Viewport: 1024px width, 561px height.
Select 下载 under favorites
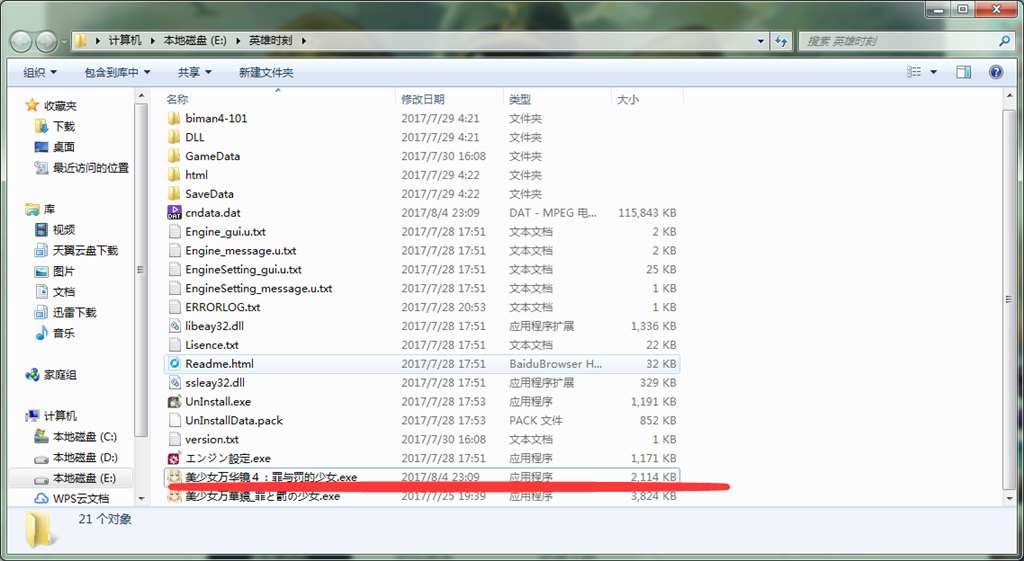pos(63,127)
